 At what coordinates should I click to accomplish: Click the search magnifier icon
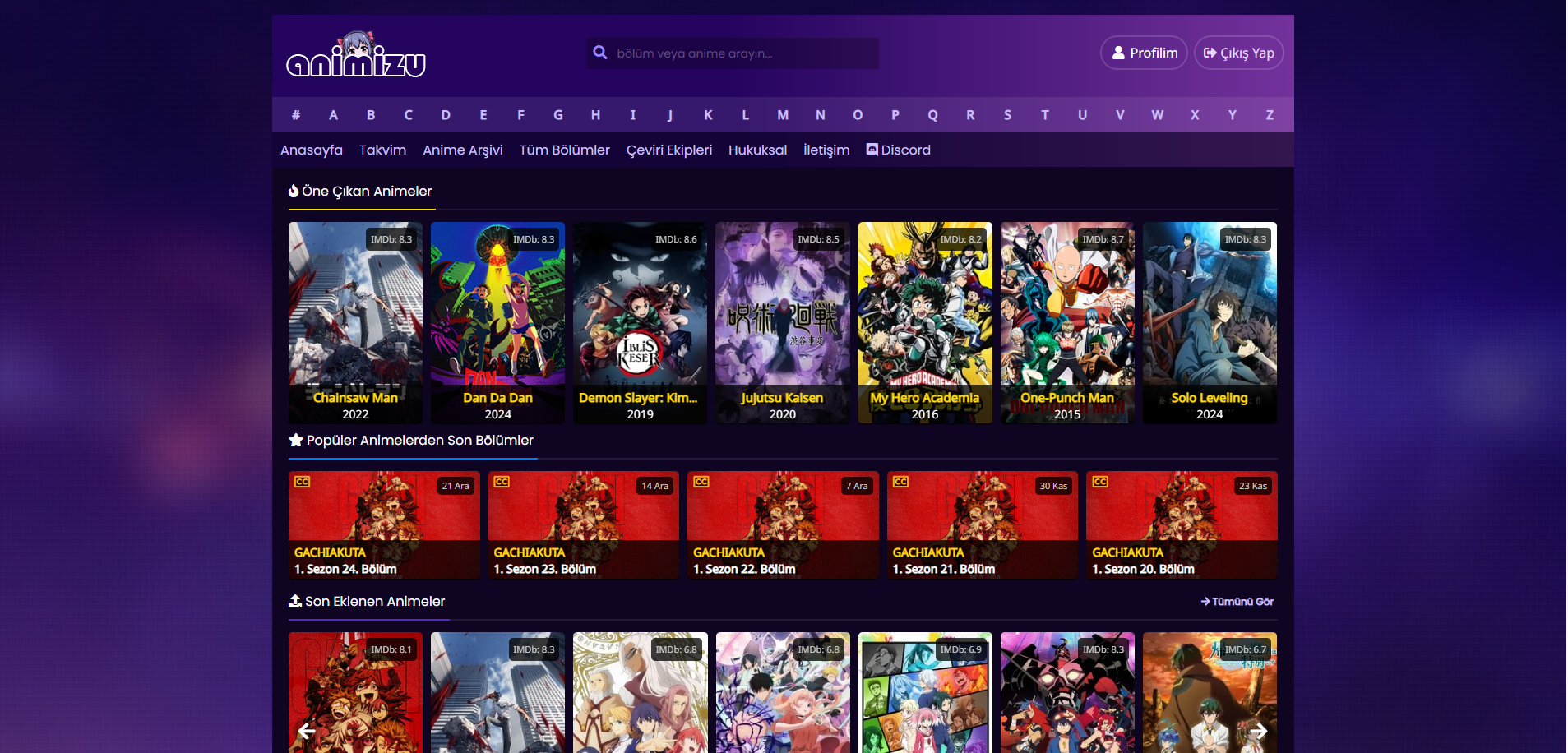point(600,53)
